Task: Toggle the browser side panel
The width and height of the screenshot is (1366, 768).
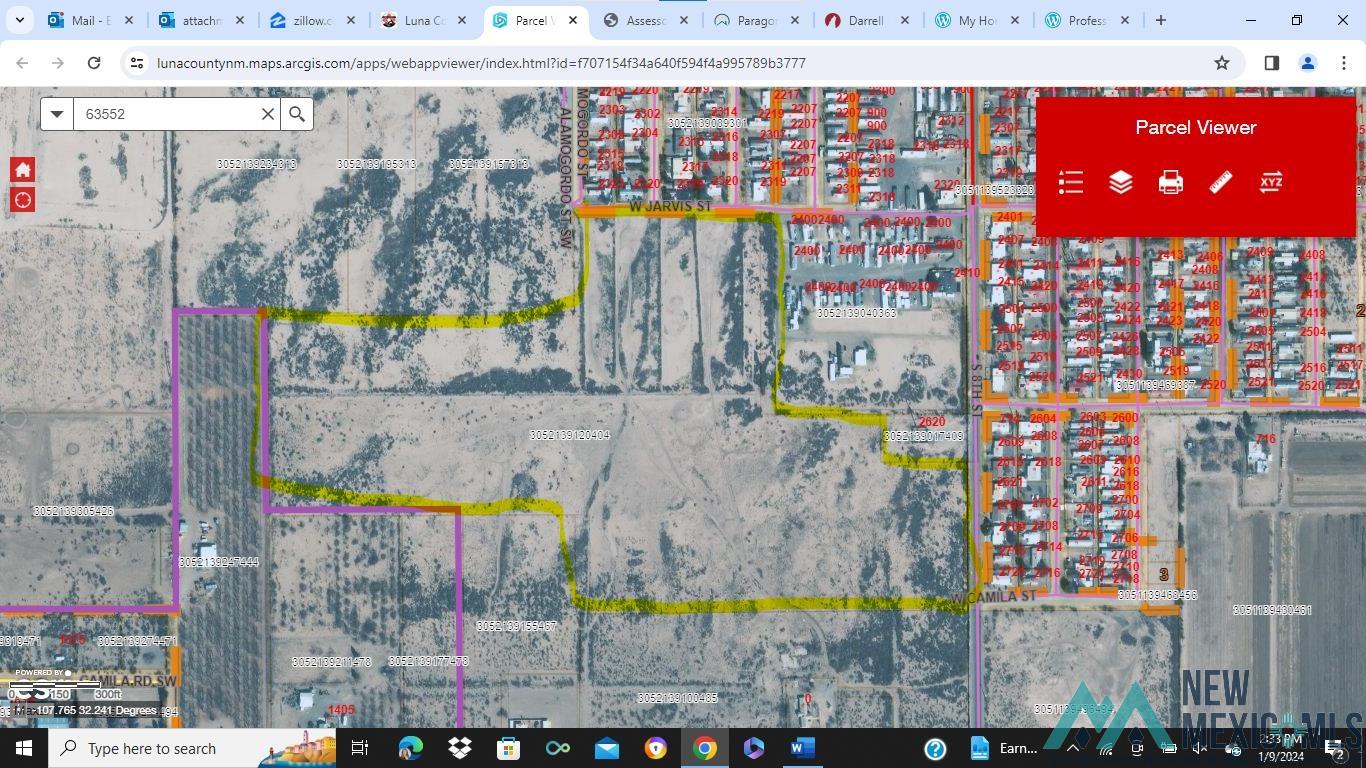Action: (1271, 63)
